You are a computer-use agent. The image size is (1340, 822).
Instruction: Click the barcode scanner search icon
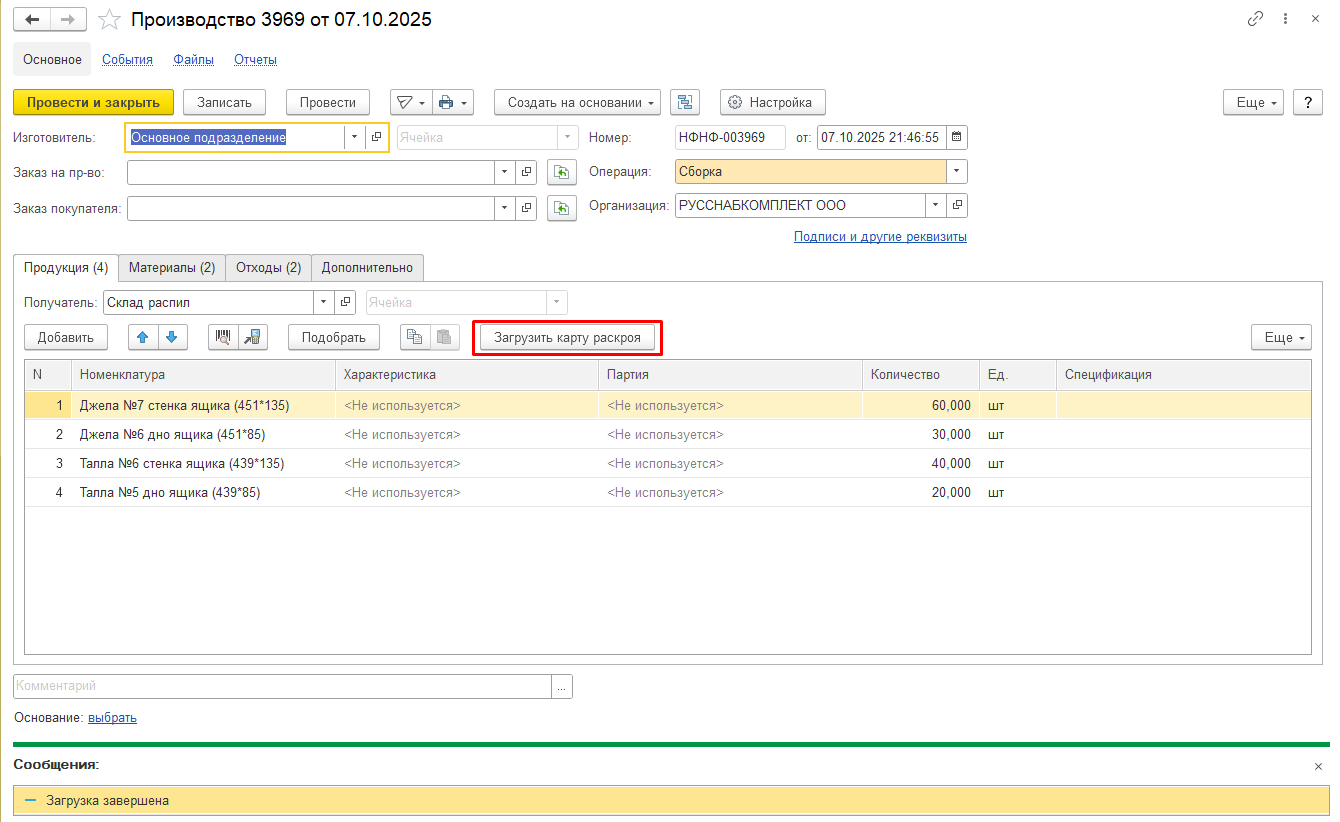coord(223,337)
